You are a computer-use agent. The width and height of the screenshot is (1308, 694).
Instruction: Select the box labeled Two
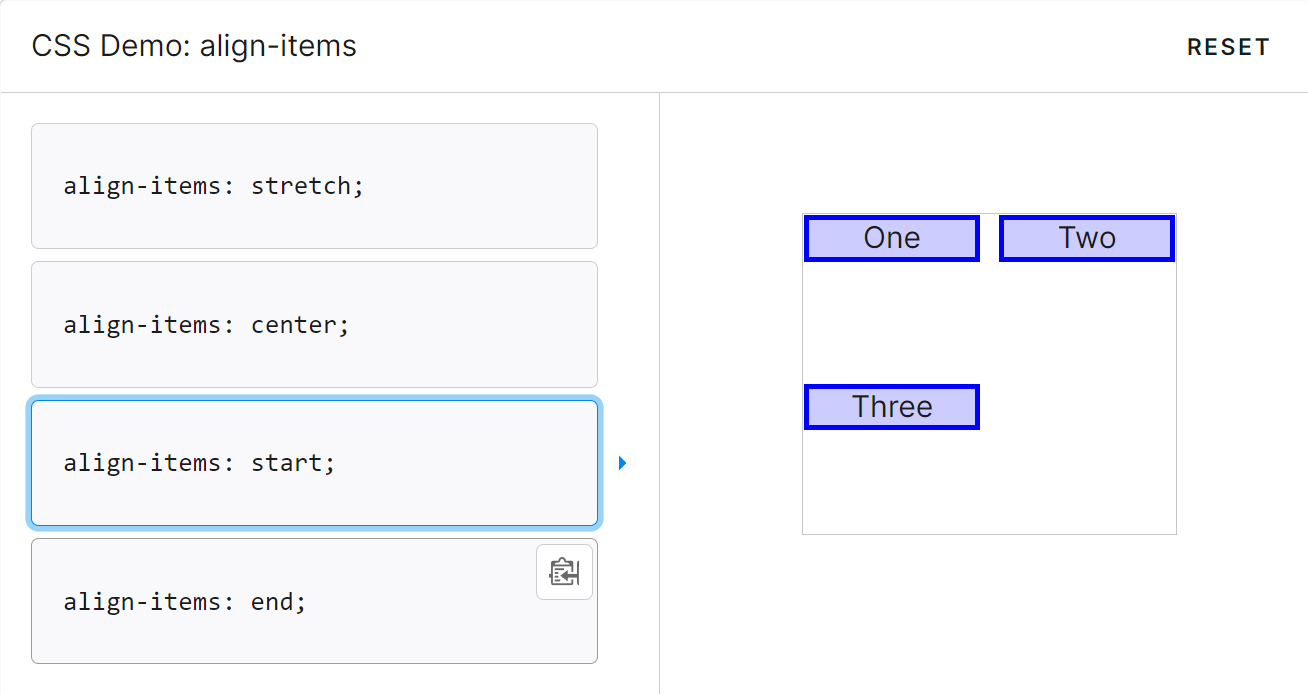pos(1087,238)
